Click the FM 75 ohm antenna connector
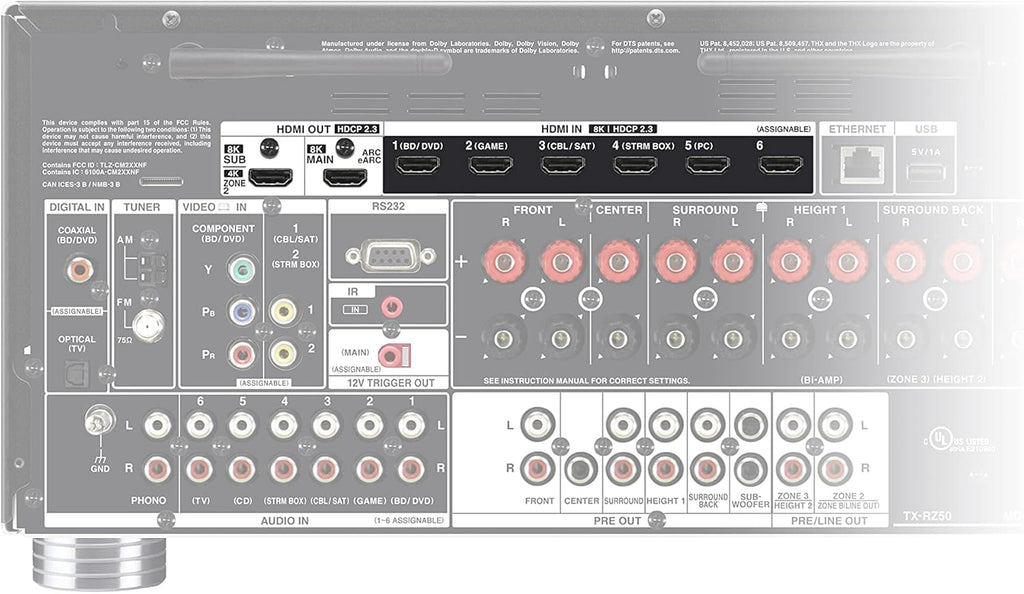Image resolution: width=1024 pixels, height=594 pixels. tap(148, 324)
